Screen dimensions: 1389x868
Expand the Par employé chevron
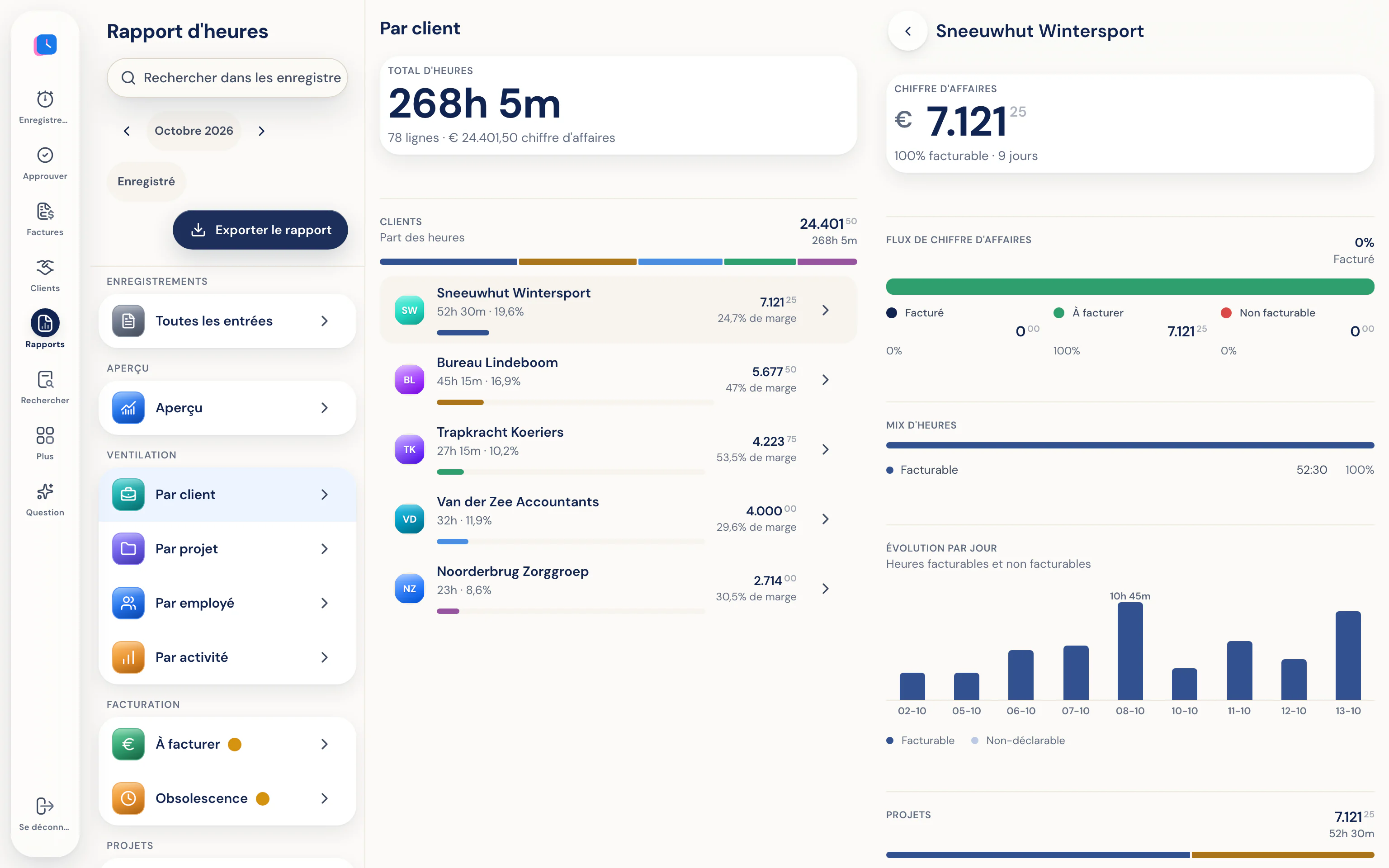pyautogui.click(x=324, y=603)
